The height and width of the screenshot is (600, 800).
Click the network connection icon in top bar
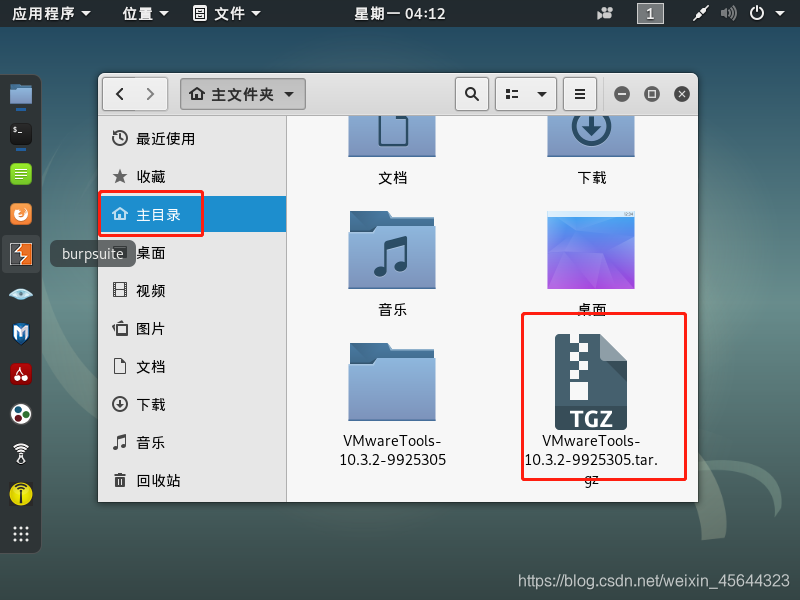click(x=701, y=13)
